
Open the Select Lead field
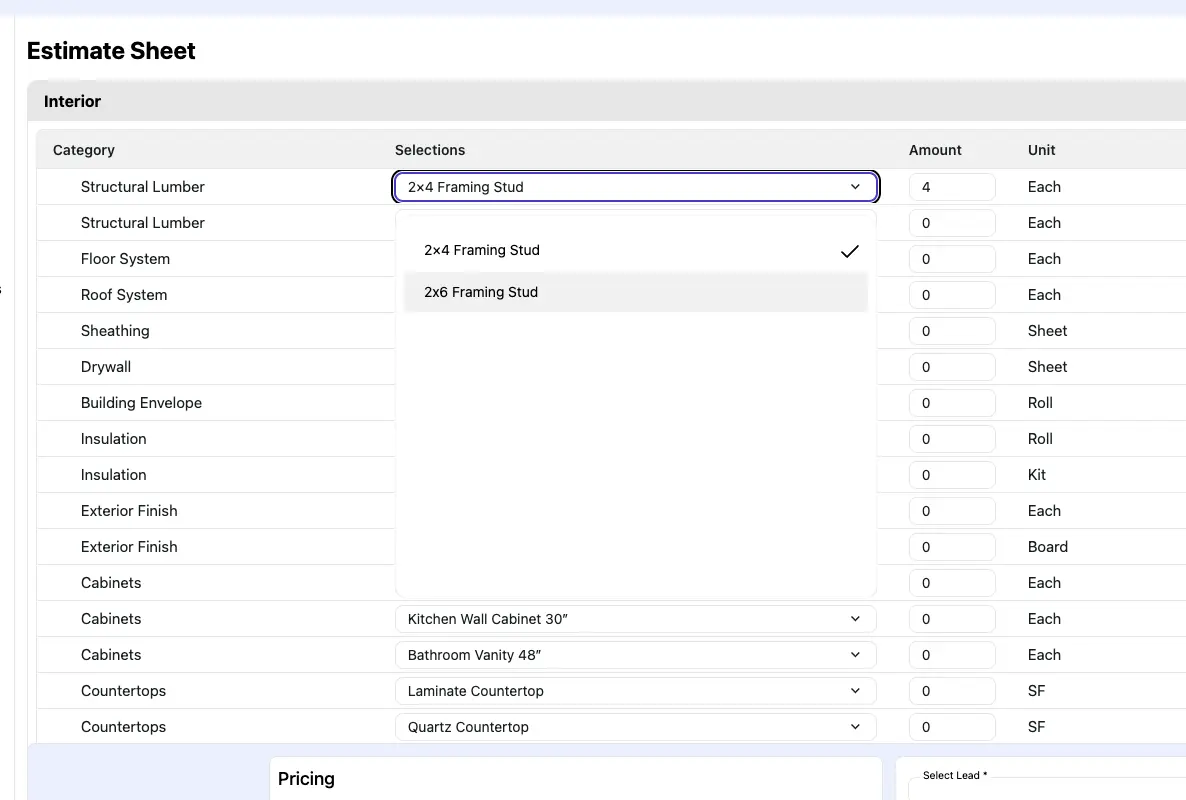pos(1045,790)
